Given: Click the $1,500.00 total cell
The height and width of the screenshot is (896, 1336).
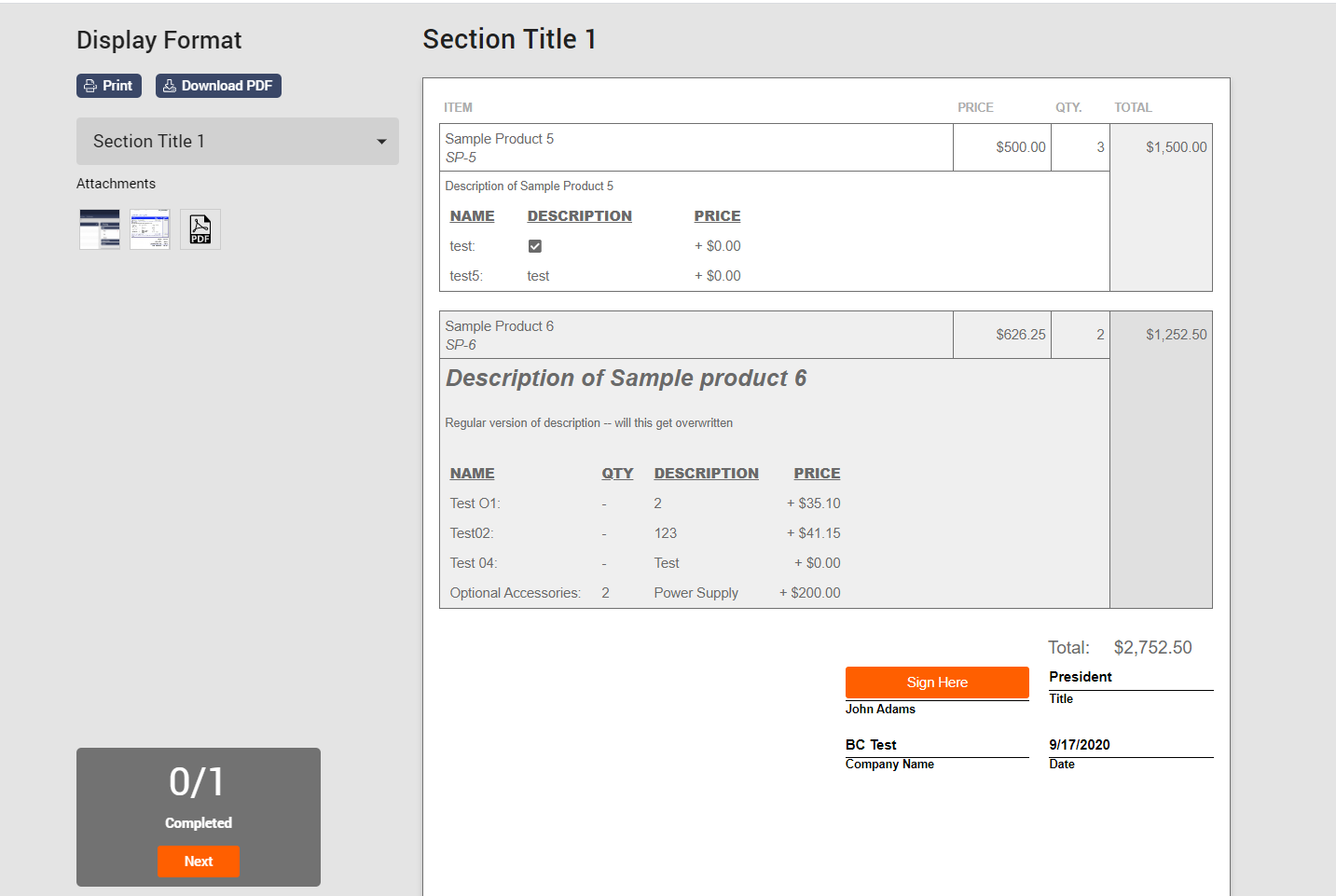Looking at the screenshot, I should coord(1176,147).
